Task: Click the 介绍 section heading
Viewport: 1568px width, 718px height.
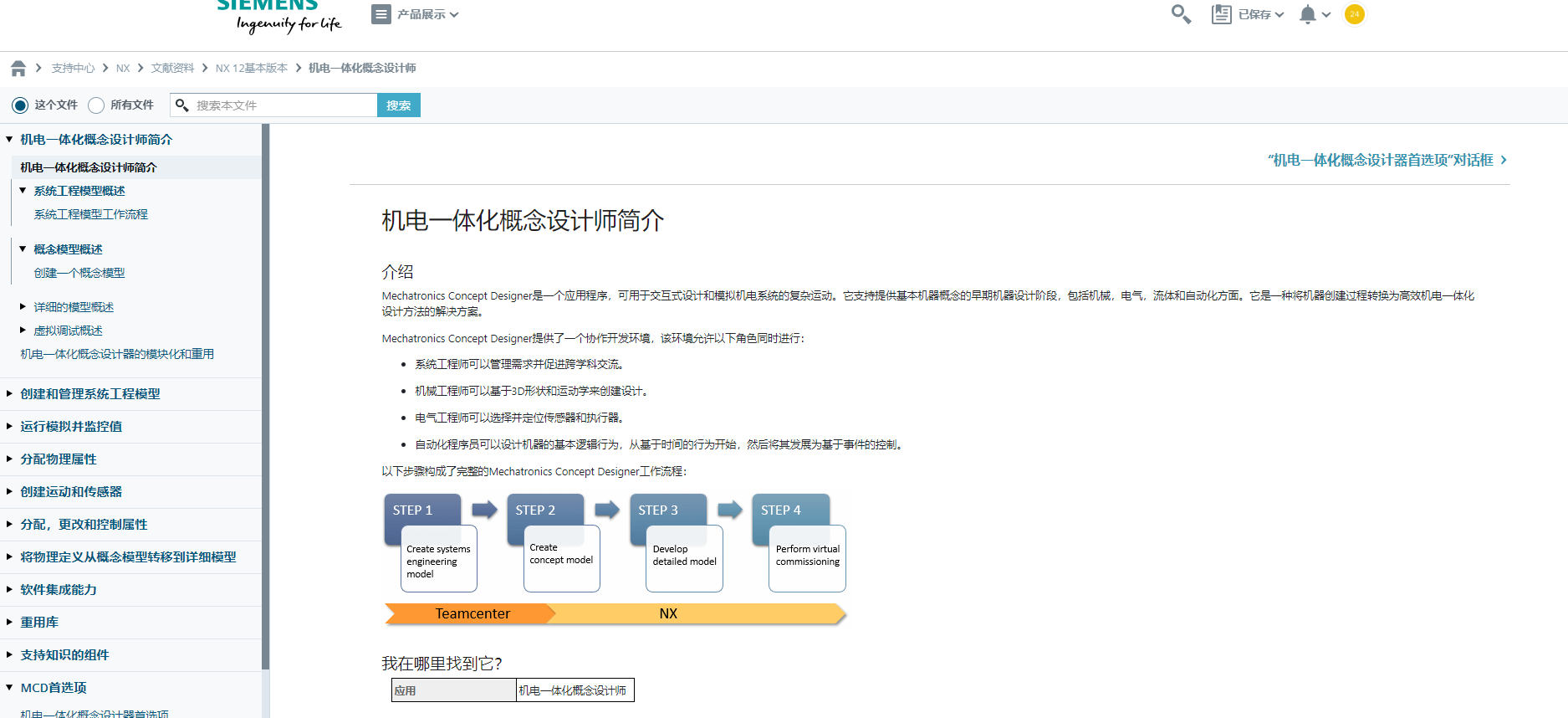Action: coord(397,272)
